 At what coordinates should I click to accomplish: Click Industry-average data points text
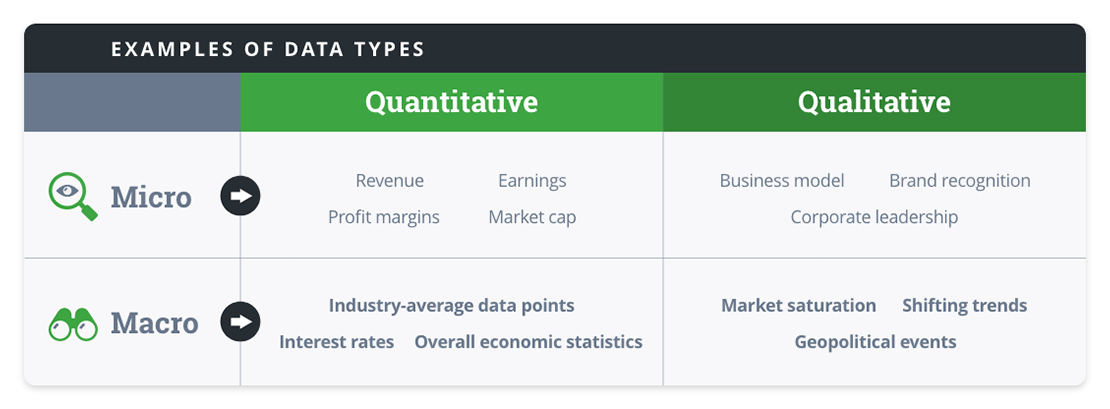[452, 306]
